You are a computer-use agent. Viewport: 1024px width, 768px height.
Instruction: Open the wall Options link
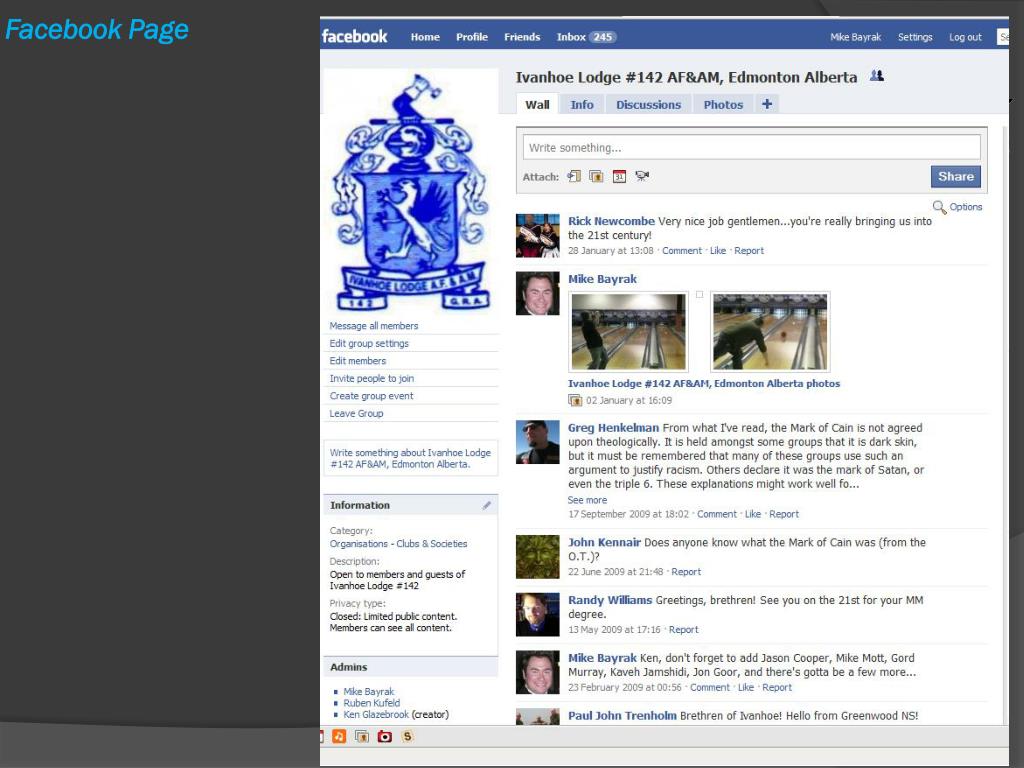(x=965, y=207)
